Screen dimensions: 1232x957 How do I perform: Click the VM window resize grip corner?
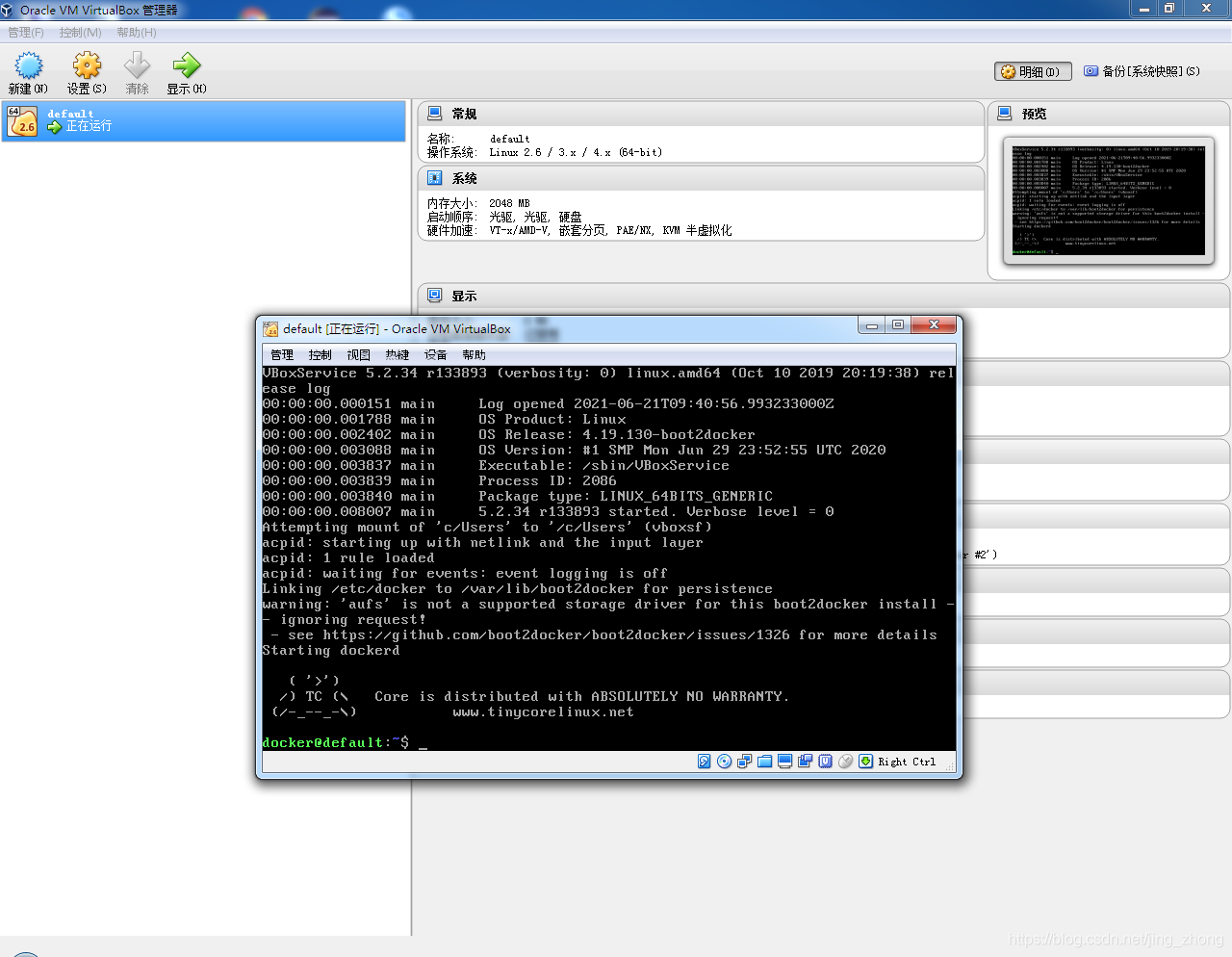(950, 766)
